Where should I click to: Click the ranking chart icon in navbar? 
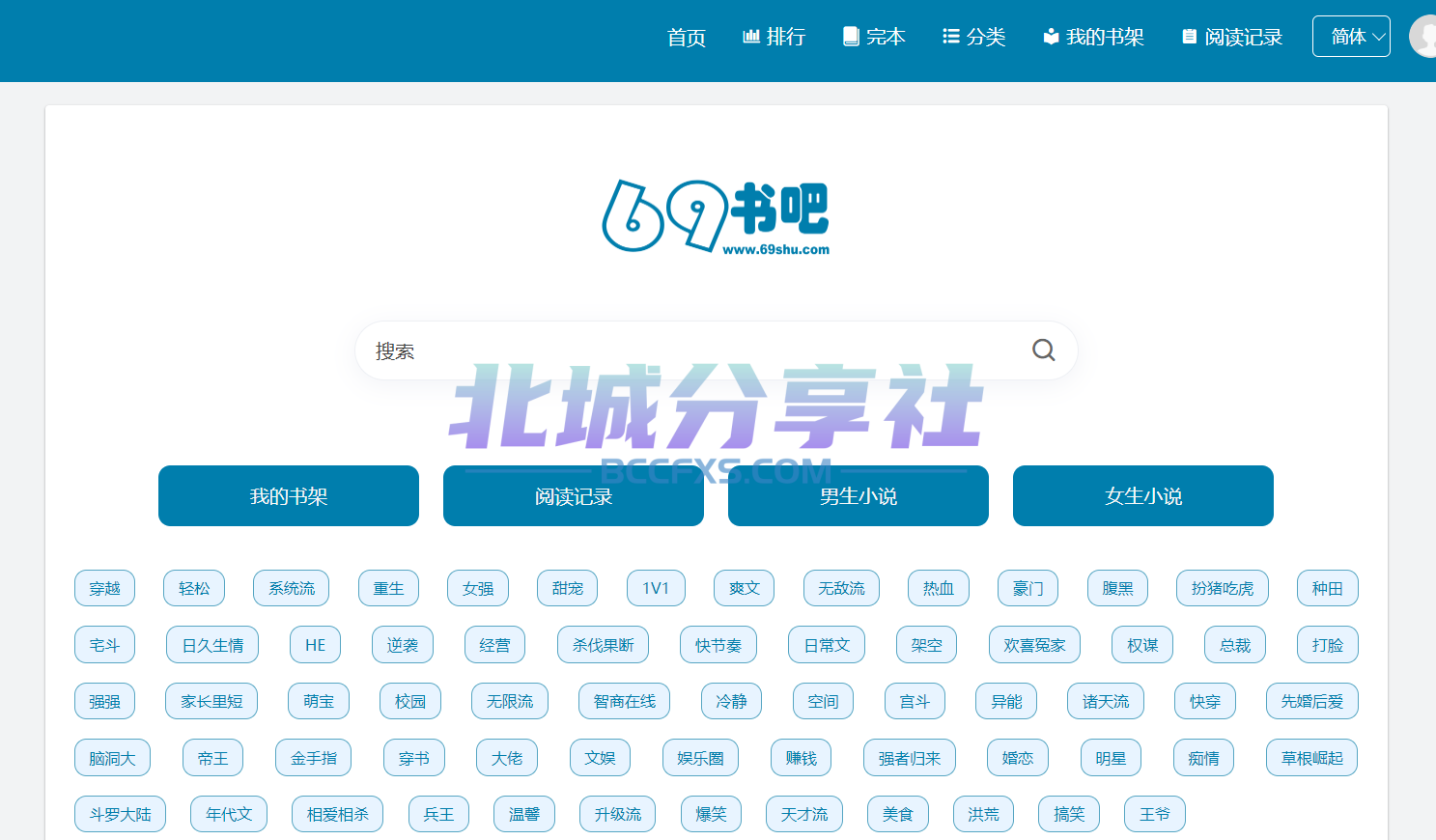750,37
